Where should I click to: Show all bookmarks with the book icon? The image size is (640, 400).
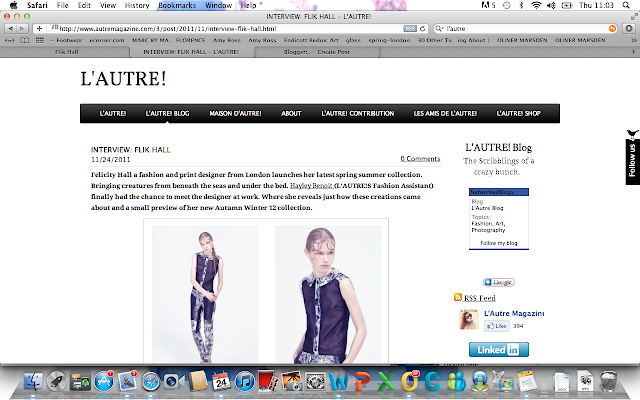pyautogui.click(x=24, y=40)
